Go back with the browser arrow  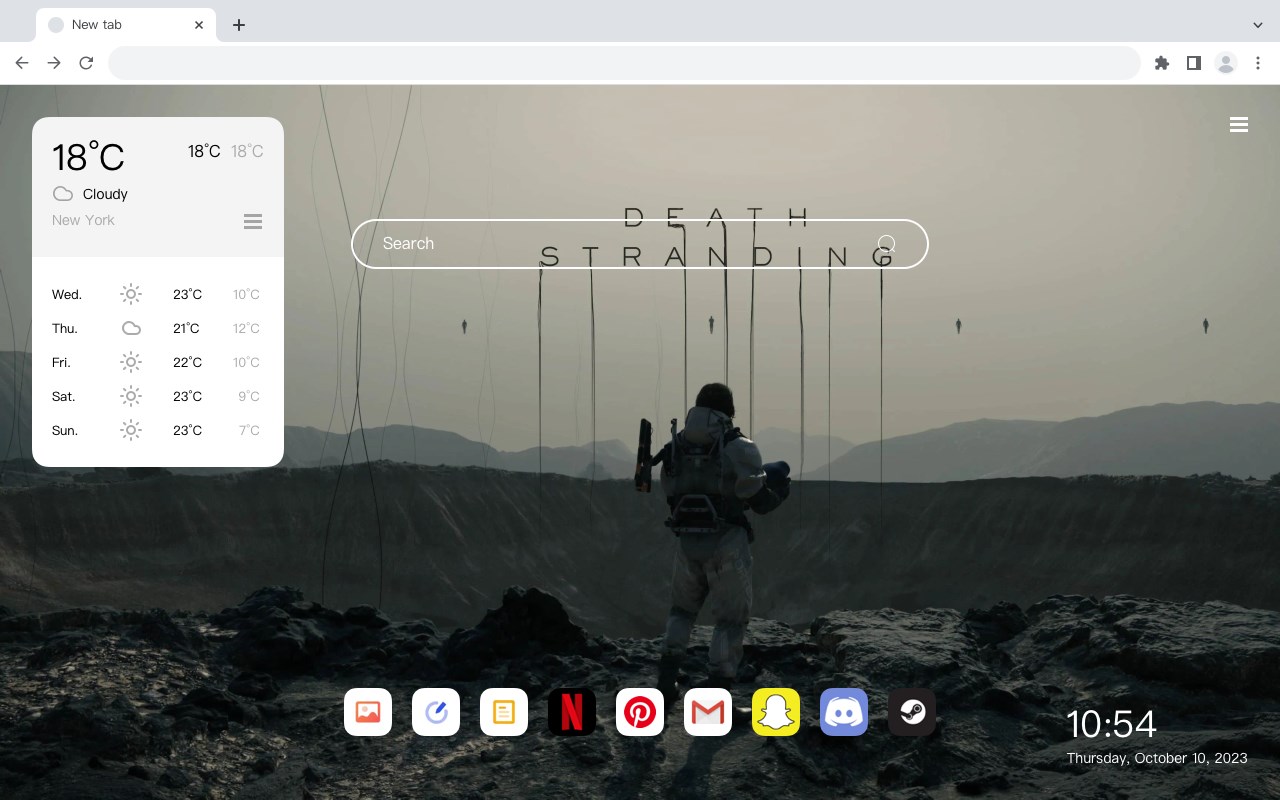pyautogui.click(x=22, y=63)
